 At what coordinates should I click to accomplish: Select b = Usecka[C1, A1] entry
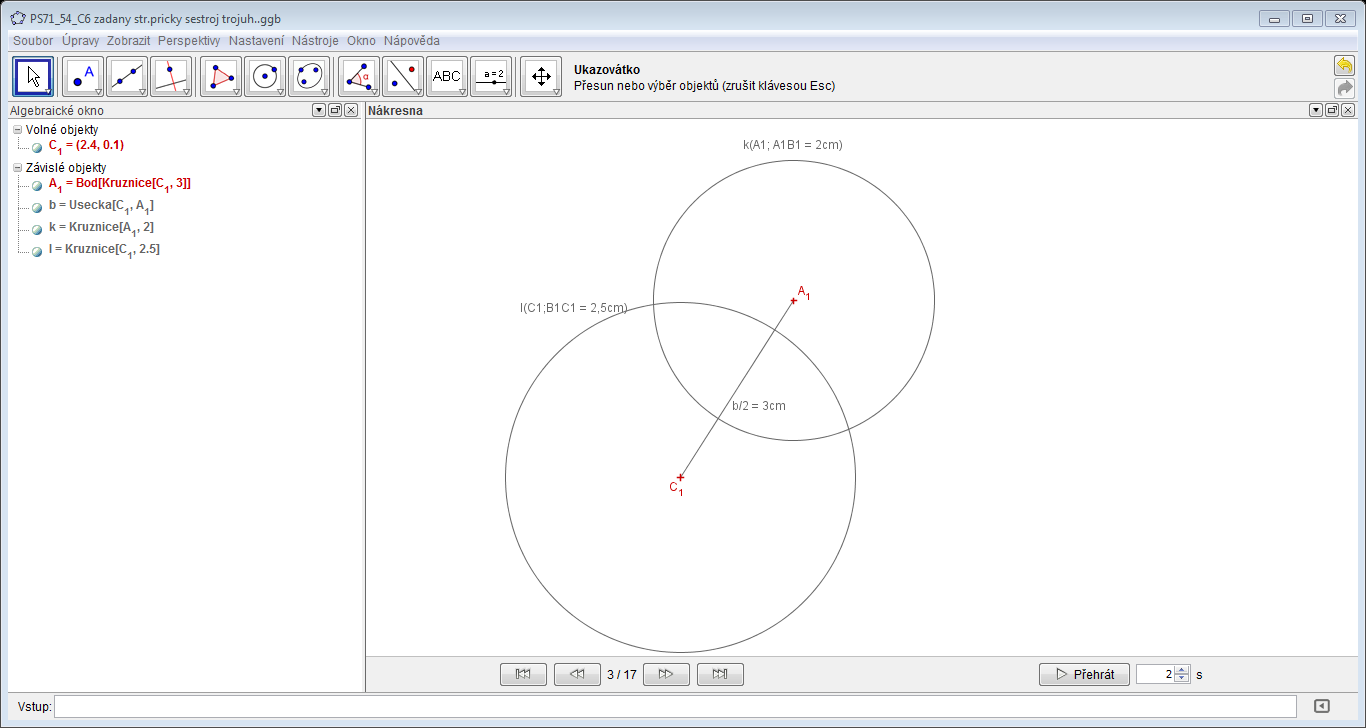click(101, 207)
